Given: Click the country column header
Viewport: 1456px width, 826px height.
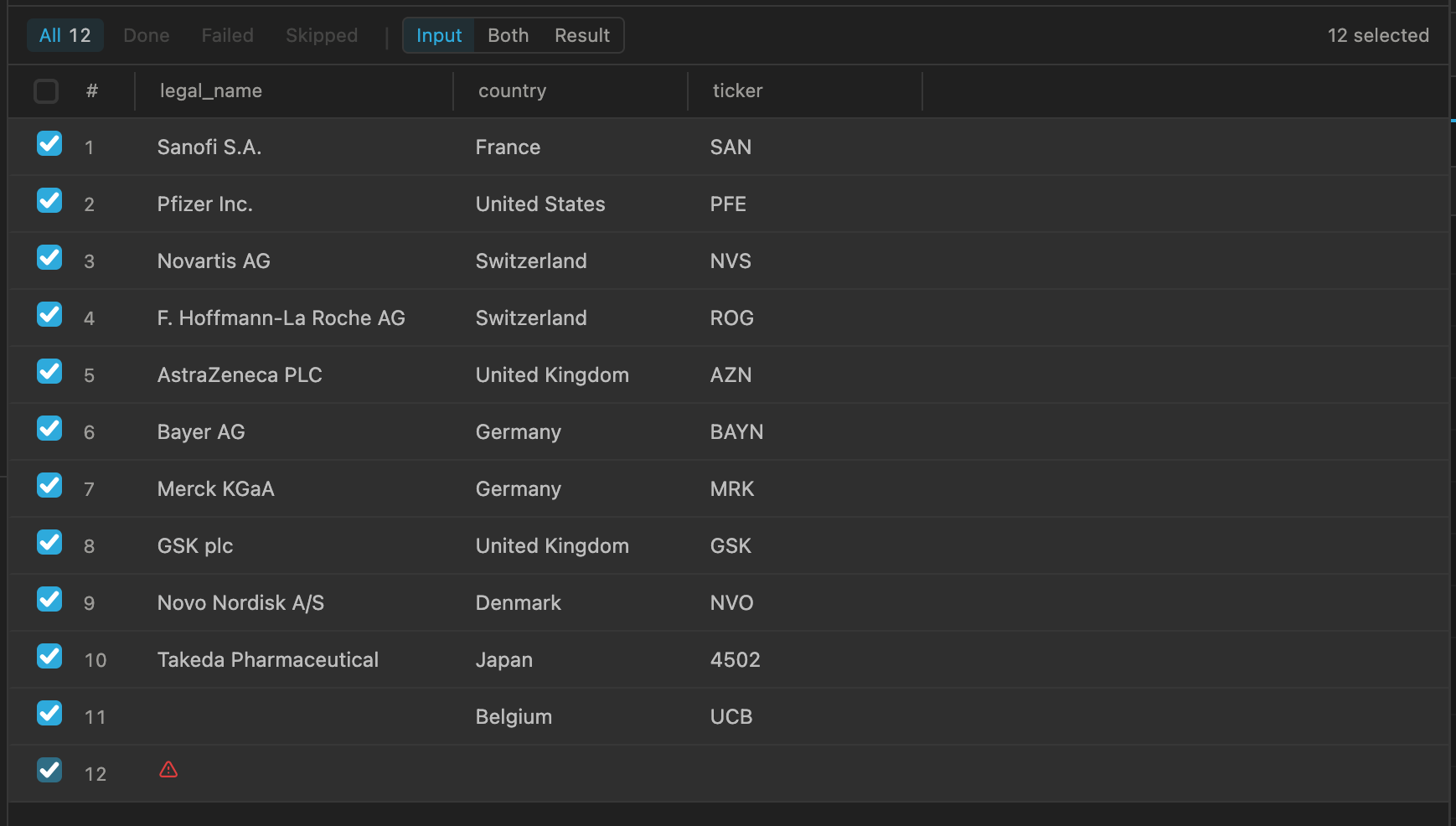Looking at the screenshot, I should click(513, 90).
